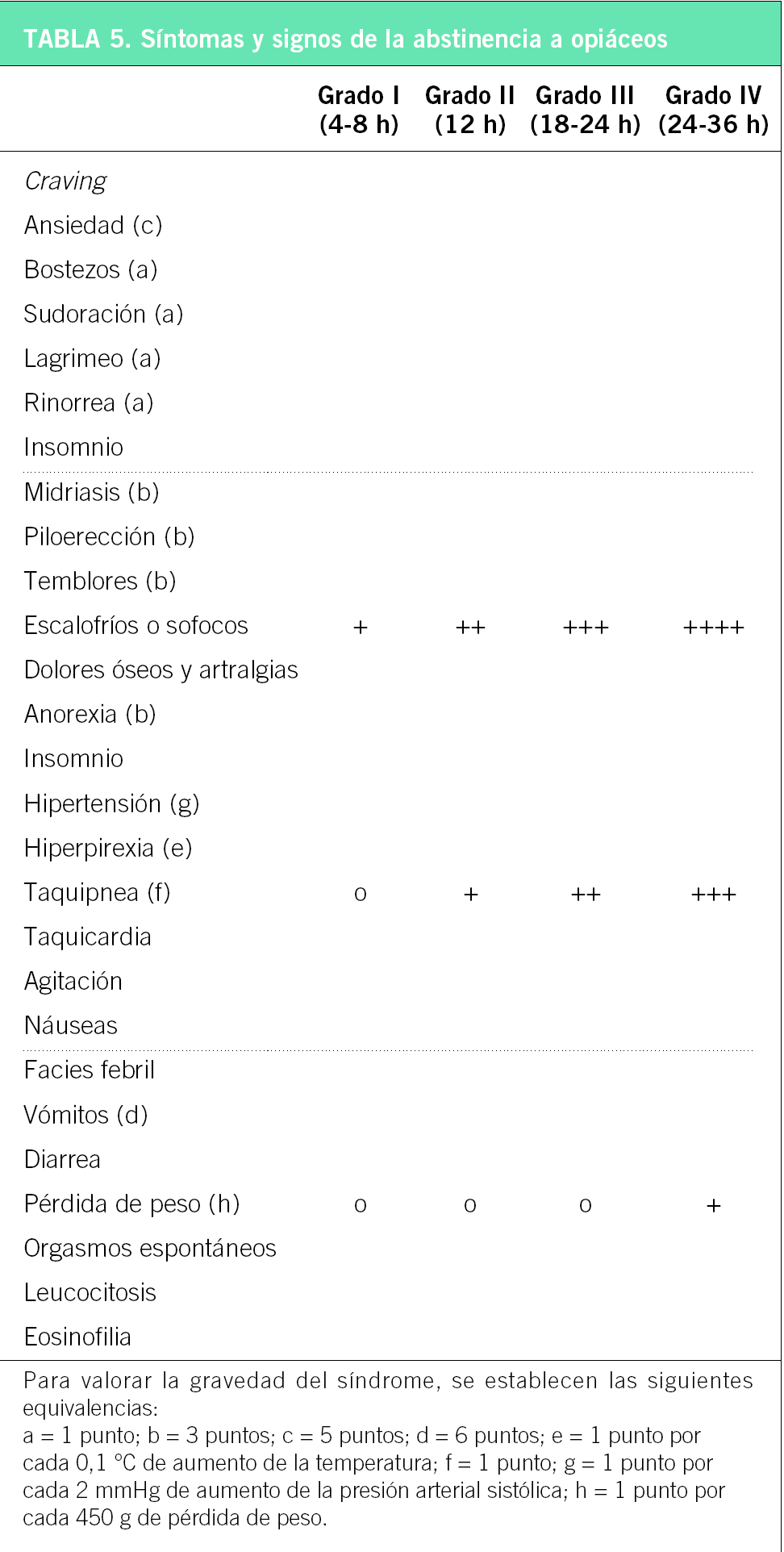Click the Craving row label
Viewport: 784px width, 1552px height.
65,181
